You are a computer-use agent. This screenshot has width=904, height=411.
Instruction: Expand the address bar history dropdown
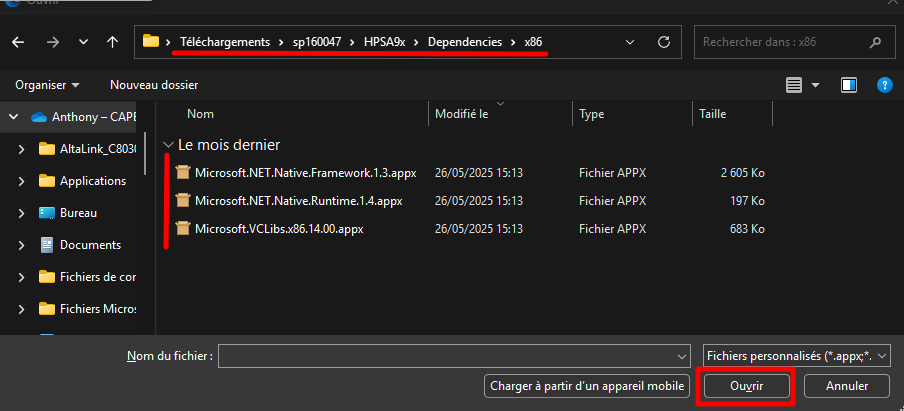630,42
